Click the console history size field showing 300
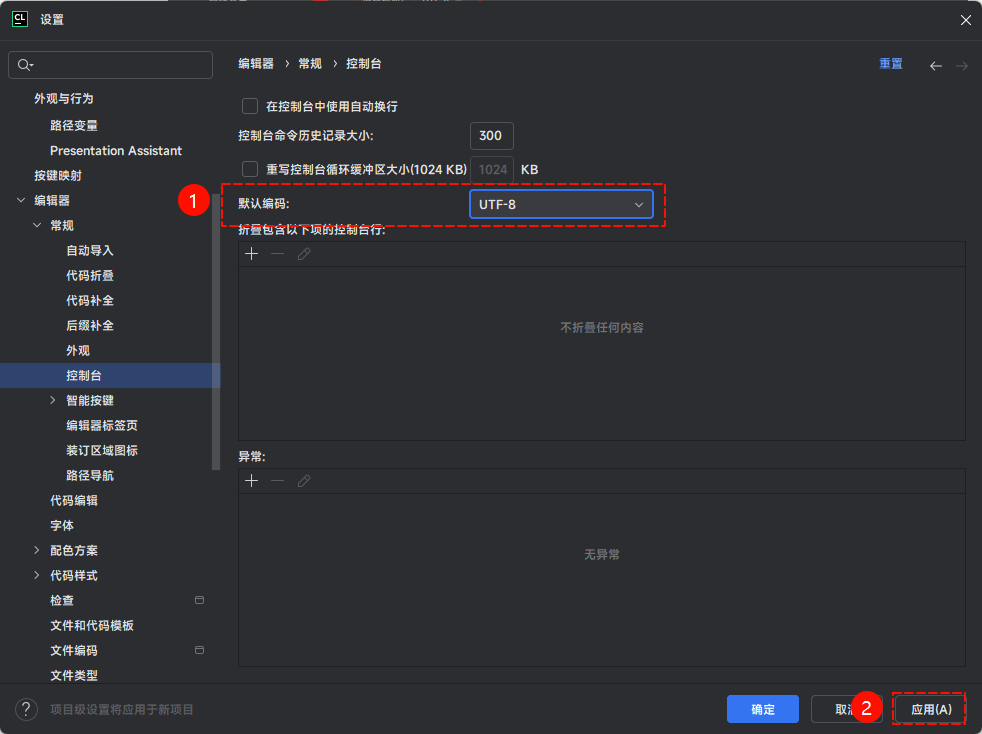This screenshot has width=982, height=734. 491,137
